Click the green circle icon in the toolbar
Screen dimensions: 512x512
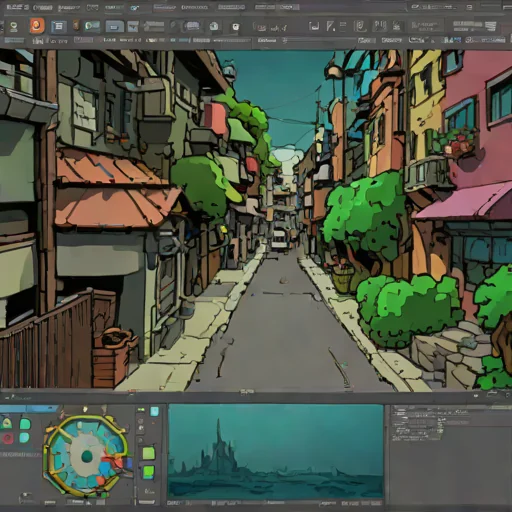[14, 27]
